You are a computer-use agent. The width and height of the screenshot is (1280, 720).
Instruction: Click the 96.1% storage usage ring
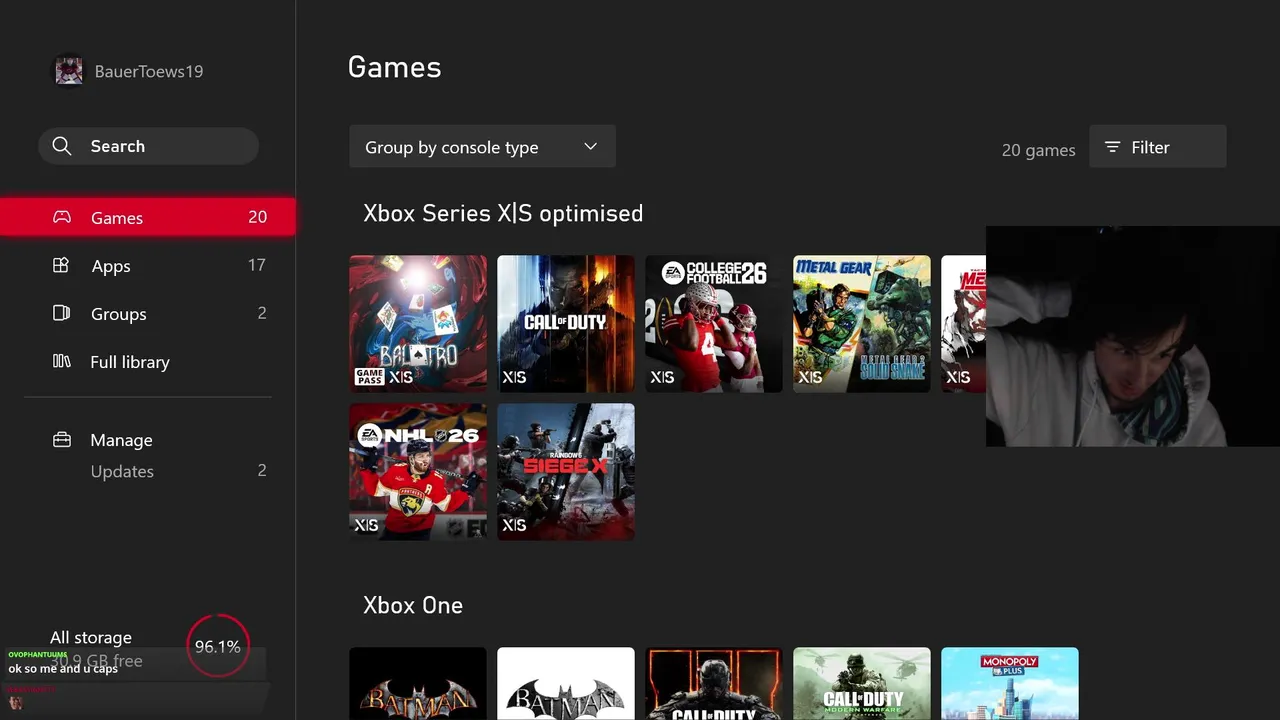tap(218, 647)
